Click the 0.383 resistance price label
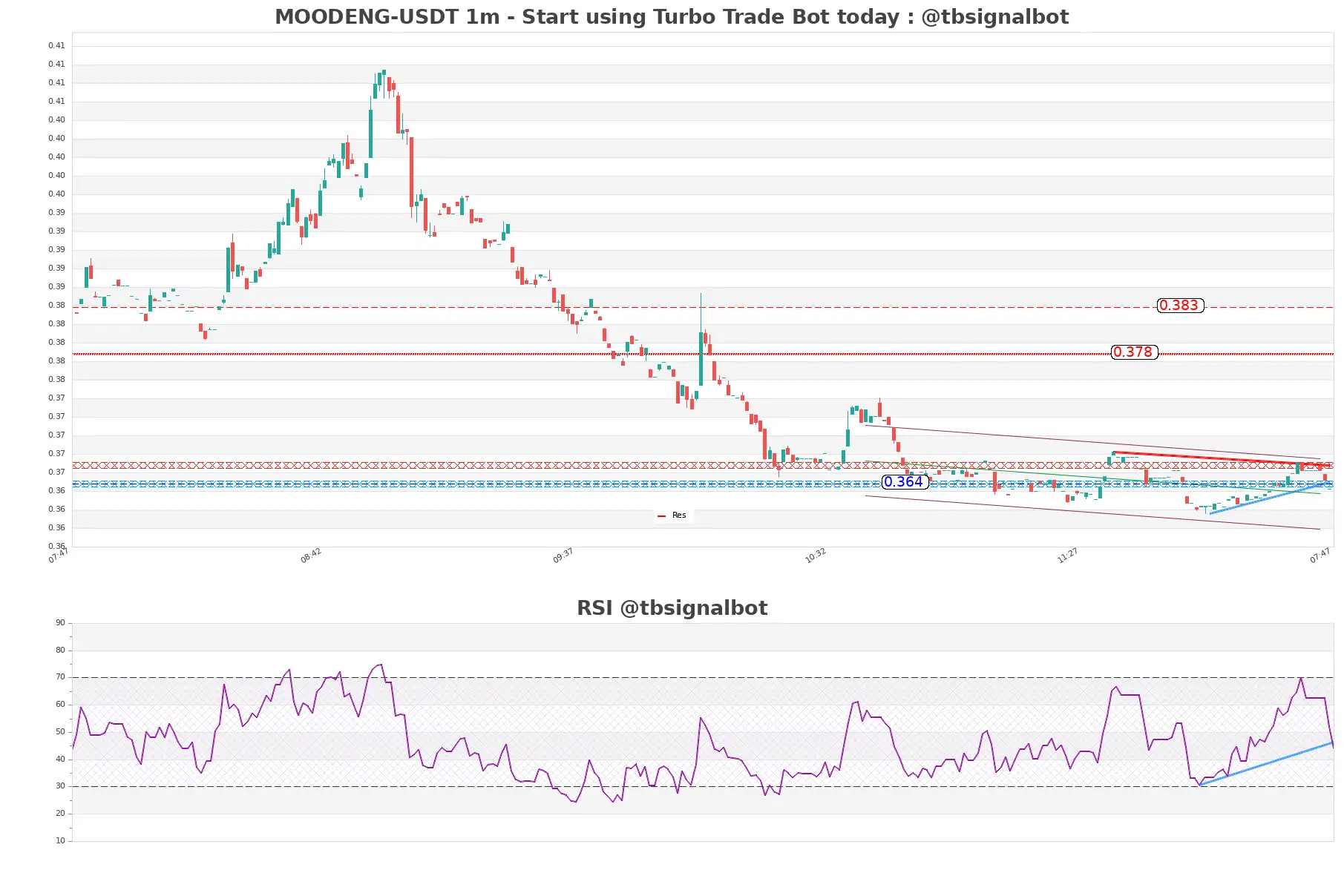Viewport: 1344px width, 896px height. pos(1180,306)
